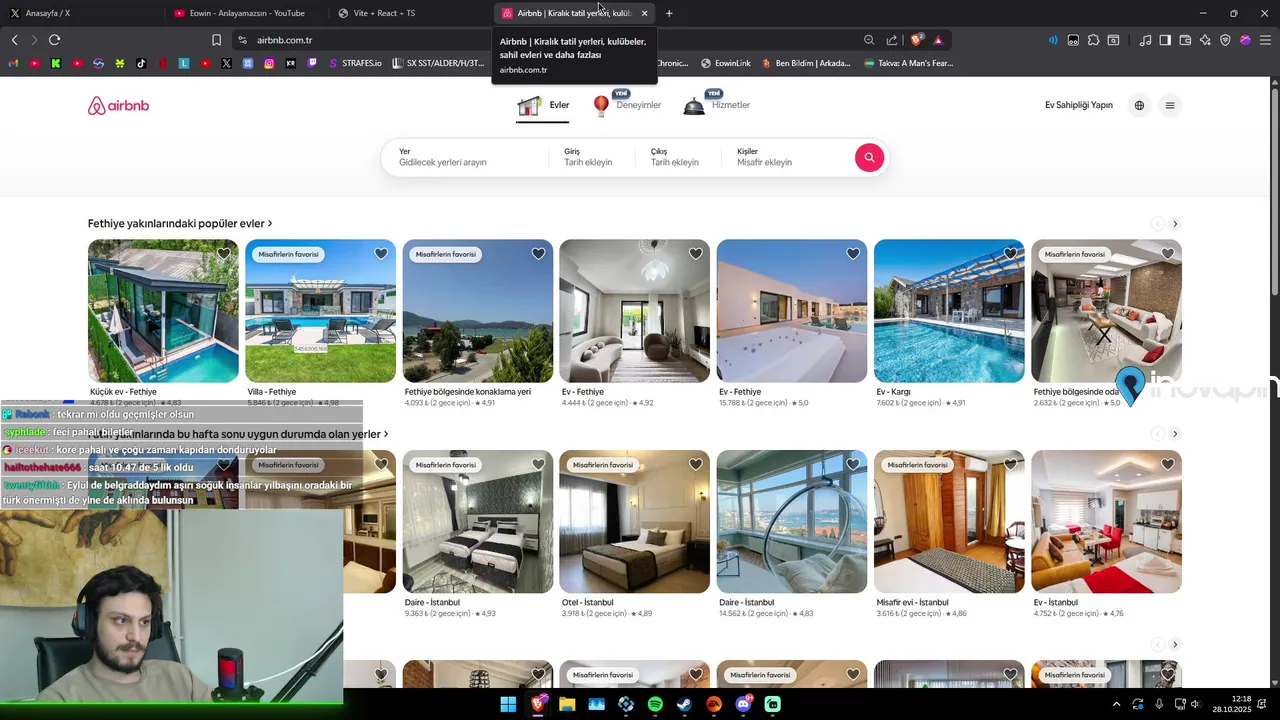This screenshot has height=720, width=1280.
Task: Favorite the Ev - Kargı listing
Action: [1010, 254]
